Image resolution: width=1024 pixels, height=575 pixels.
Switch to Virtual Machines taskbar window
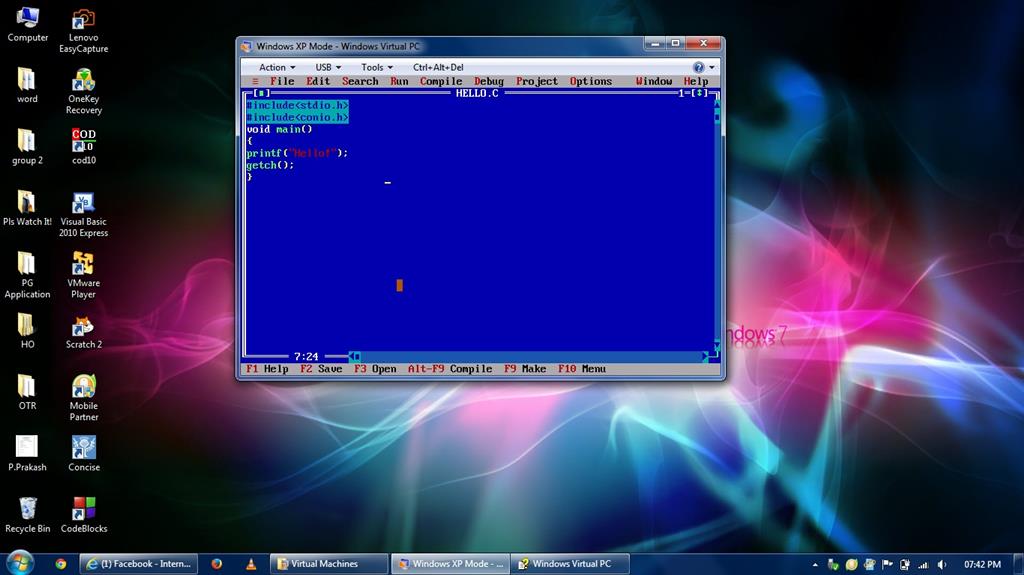click(329, 564)
